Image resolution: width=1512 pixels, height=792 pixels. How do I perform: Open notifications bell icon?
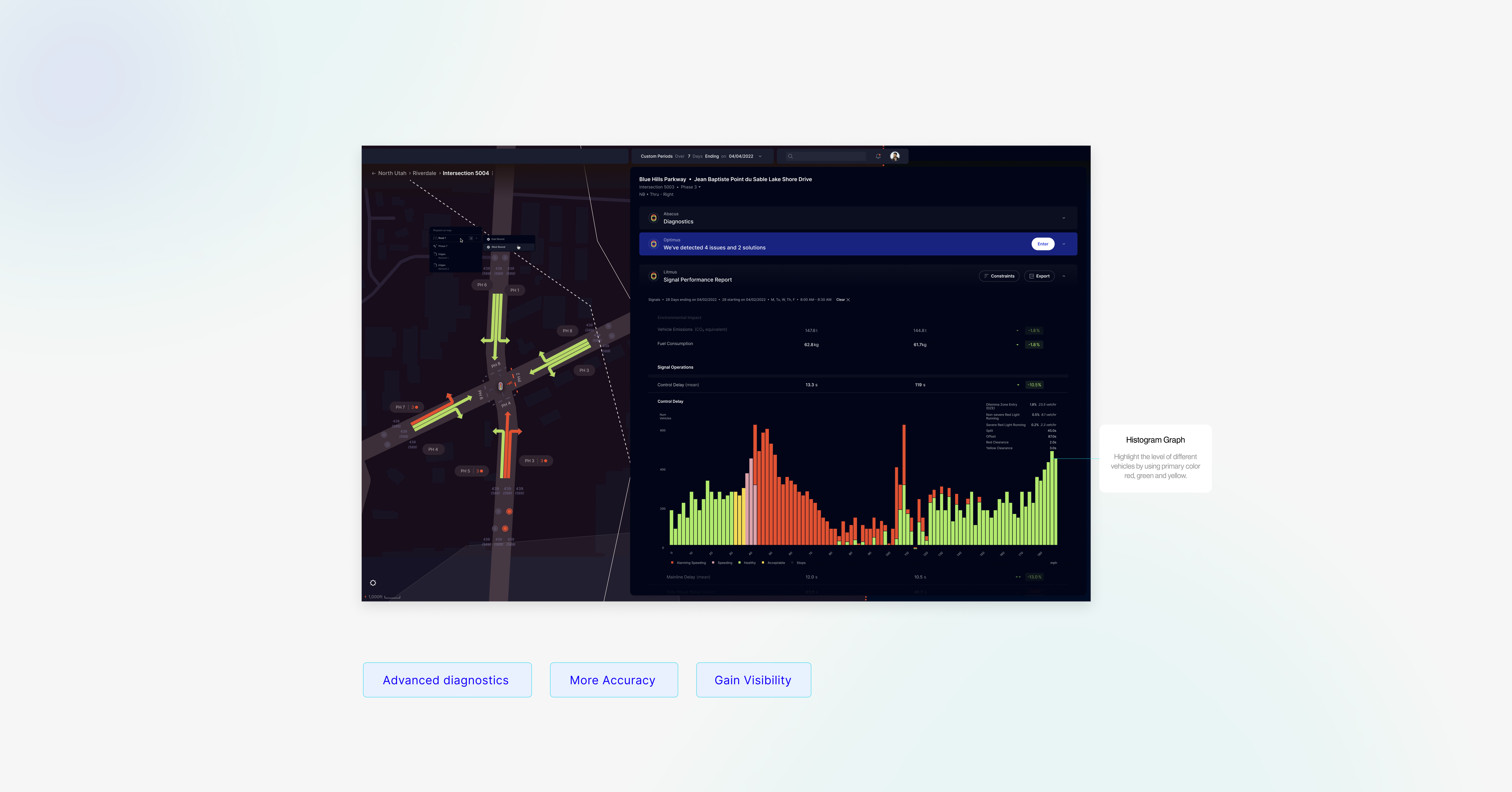point(878,156)
